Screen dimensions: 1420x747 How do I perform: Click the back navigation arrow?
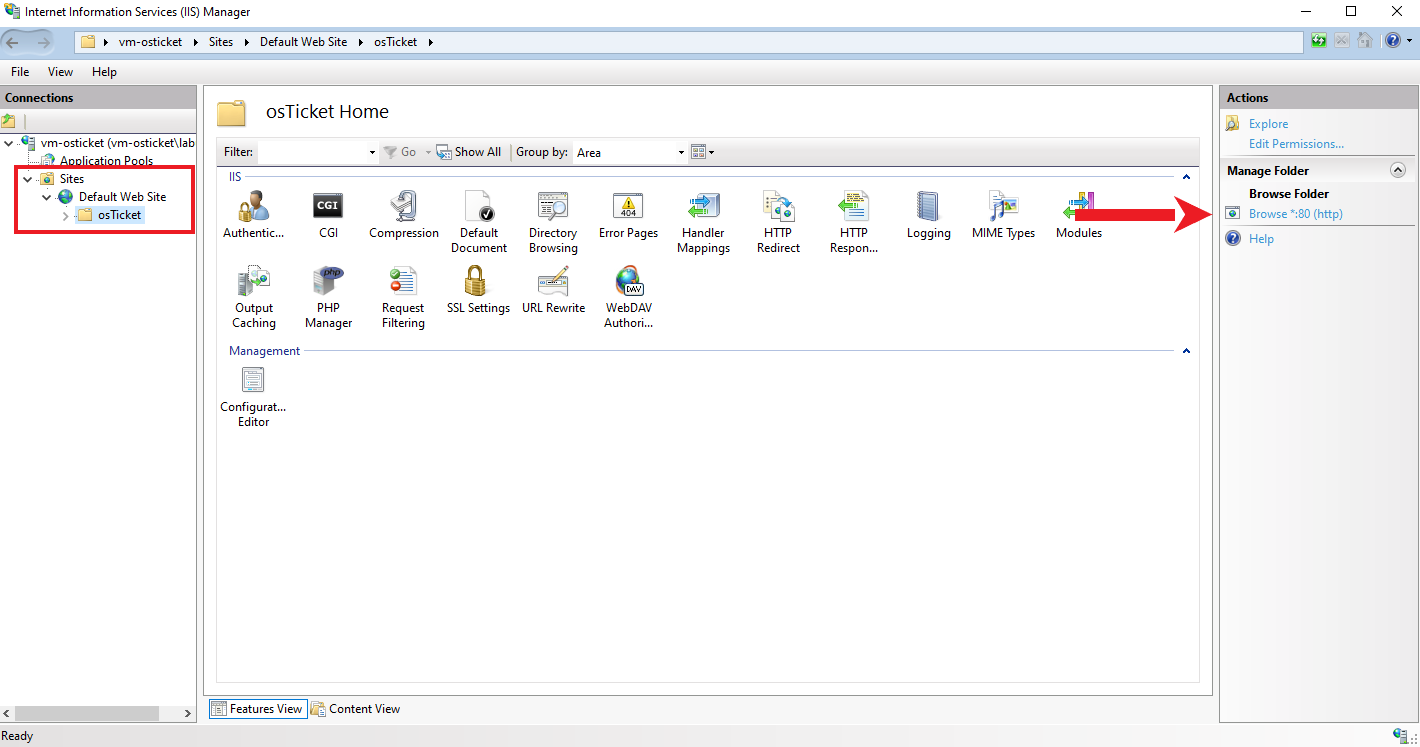13,42
